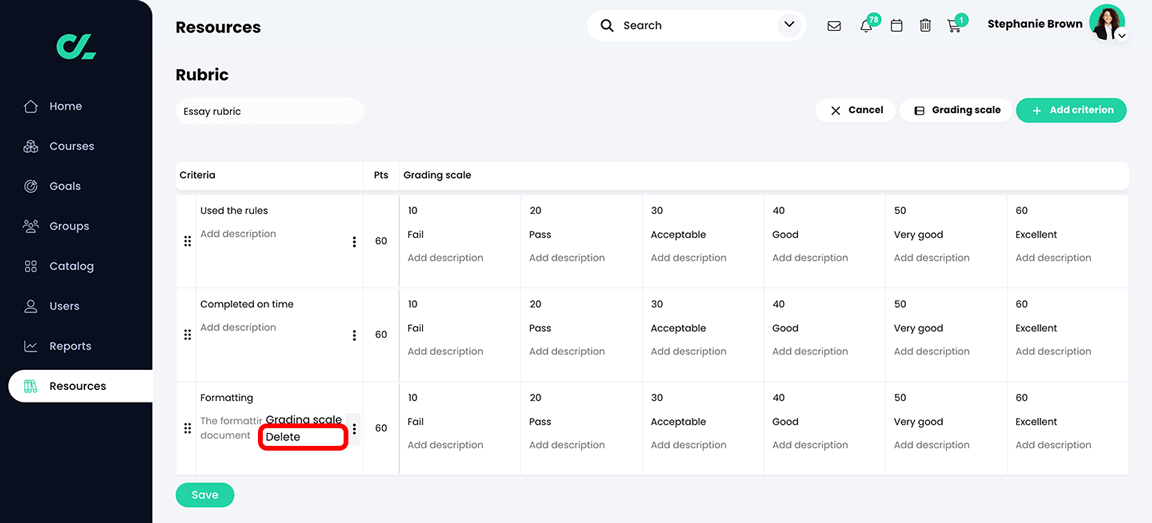Image resolution: width=1152 pixels, height=523 pixels.
Task: Click the Used the rules criterion title
Action: 234,211
